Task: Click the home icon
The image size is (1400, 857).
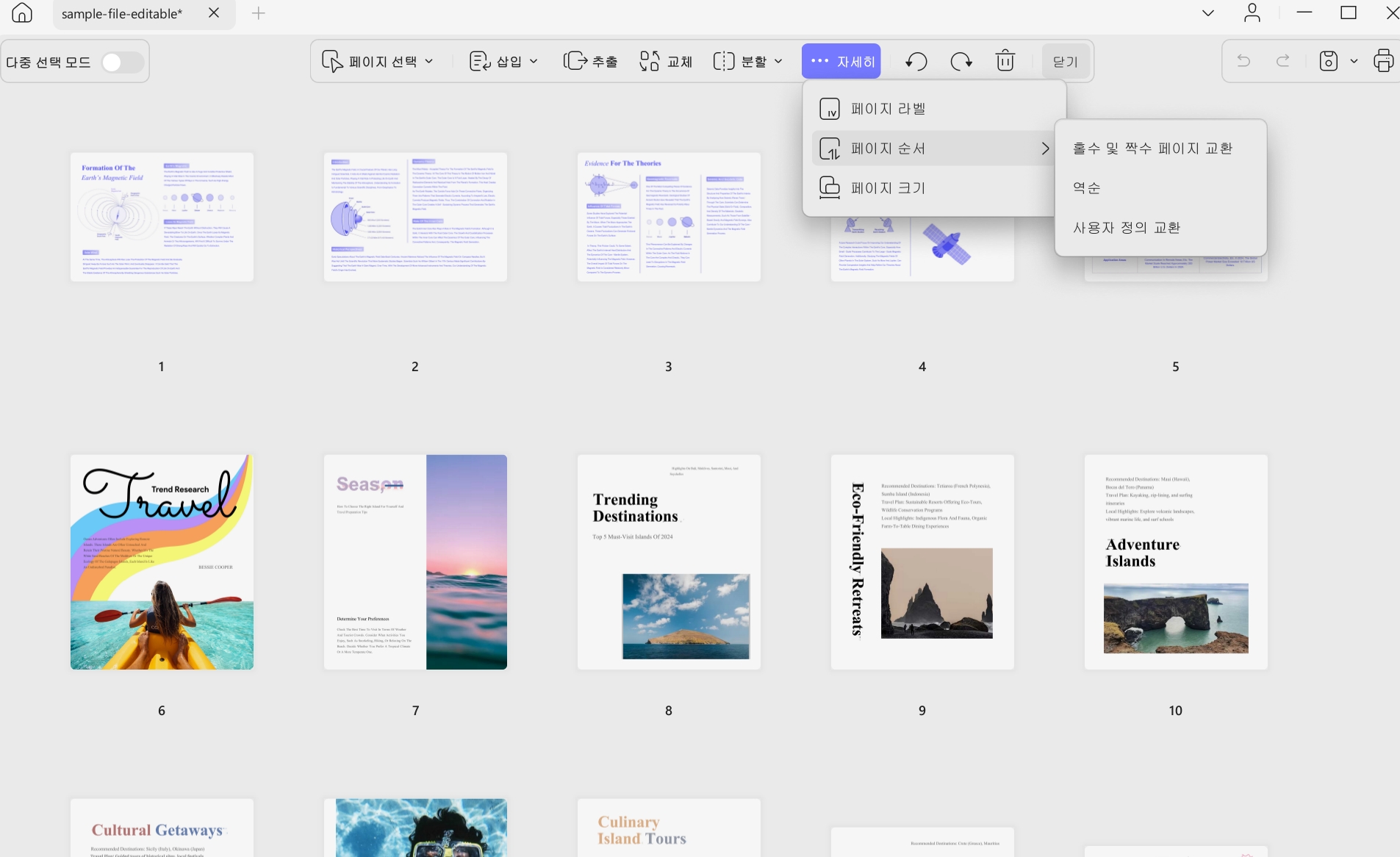Action: tap(22, 13)
